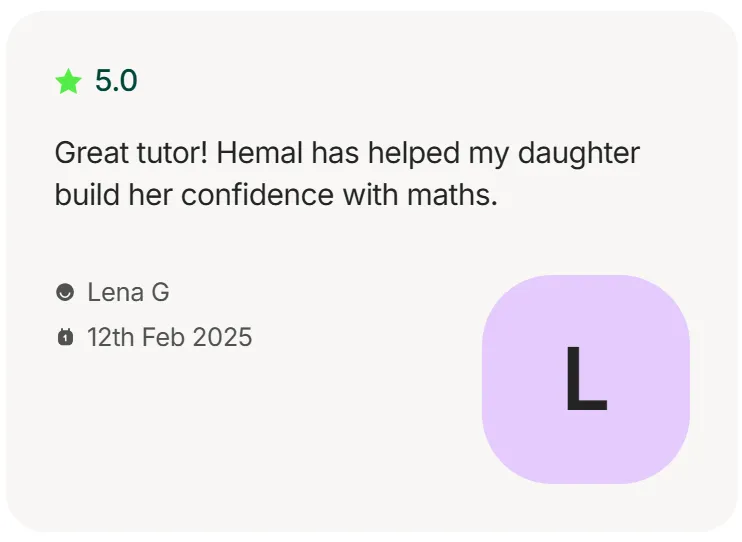Image resolution: width=742 pixels, height=542 pixels.
Task: Click the word confidence in the review
Action: point(257,195)
